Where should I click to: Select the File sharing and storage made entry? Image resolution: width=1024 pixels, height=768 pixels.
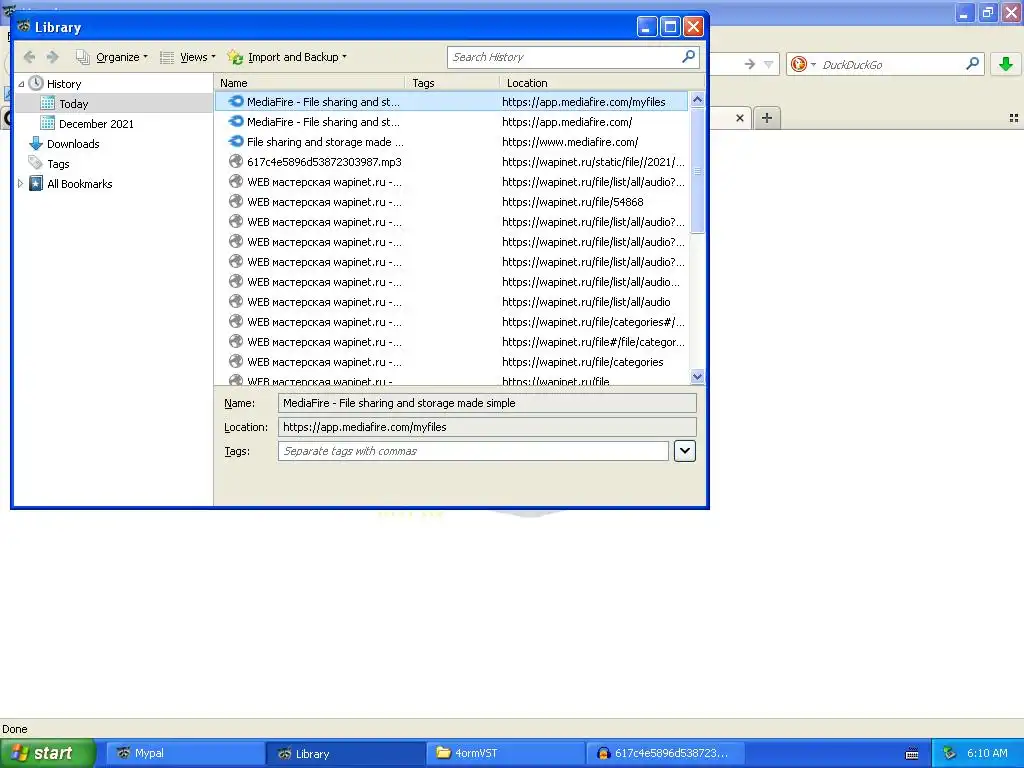pyautogui.click(x=451, y=142)
